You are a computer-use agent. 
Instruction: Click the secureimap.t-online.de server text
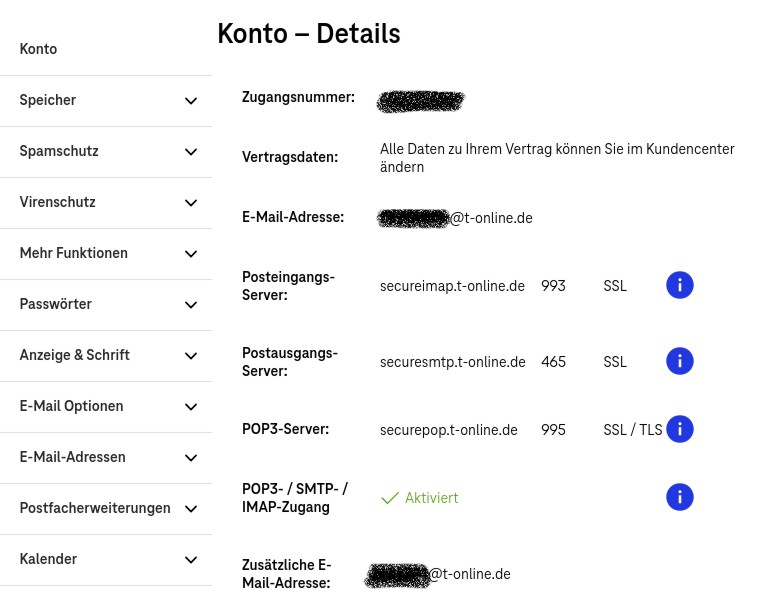point(452,286)
